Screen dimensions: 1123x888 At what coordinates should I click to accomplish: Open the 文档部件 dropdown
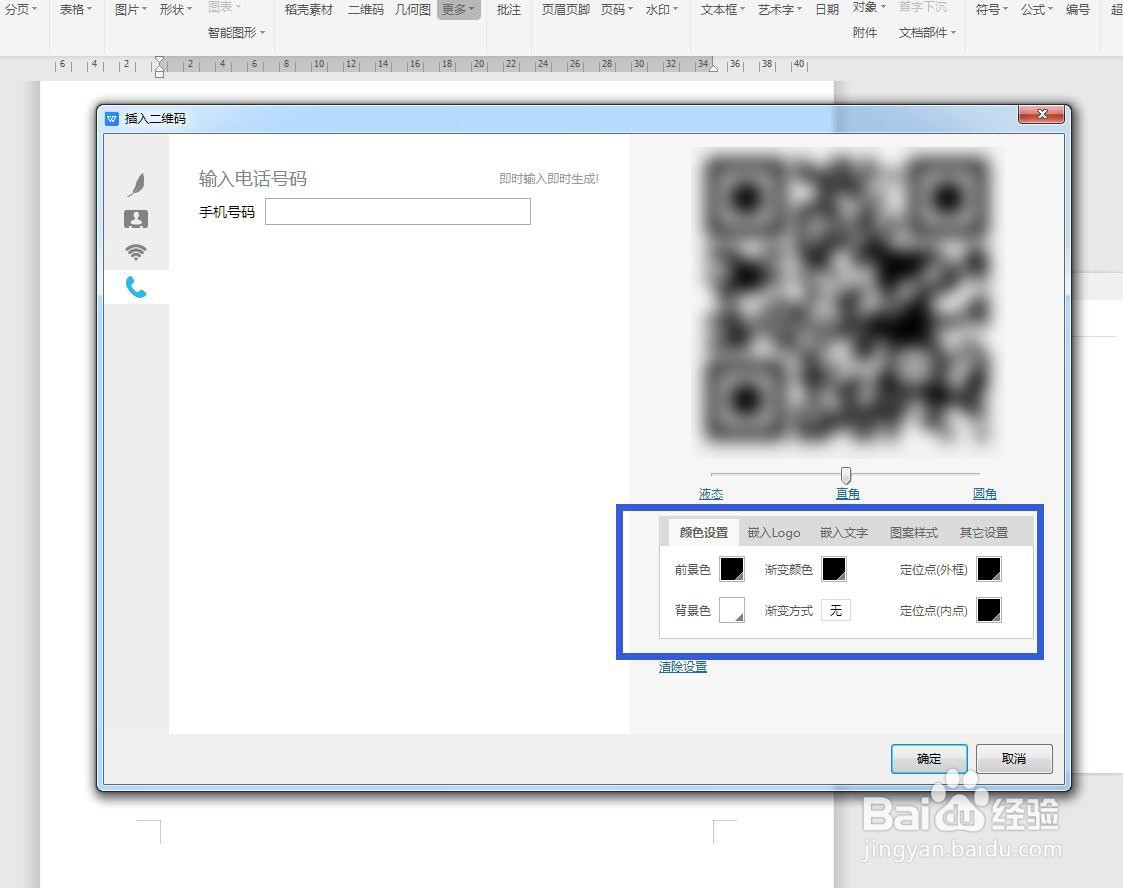(927, 33)
